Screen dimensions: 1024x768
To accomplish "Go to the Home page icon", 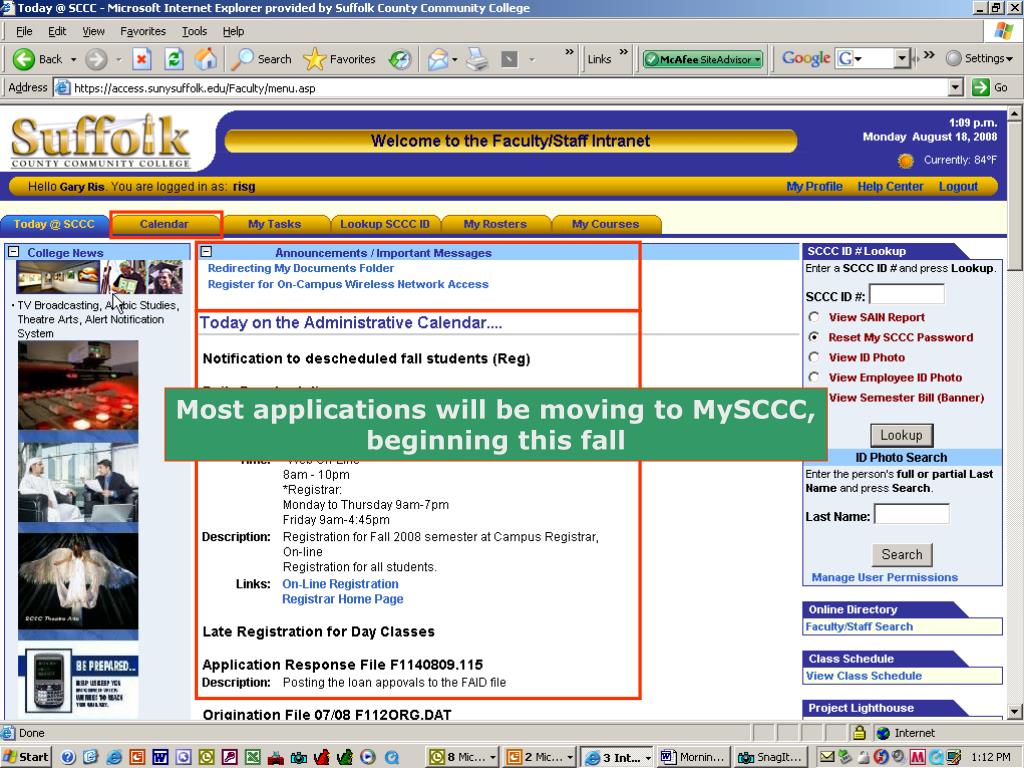I will 206,59.
